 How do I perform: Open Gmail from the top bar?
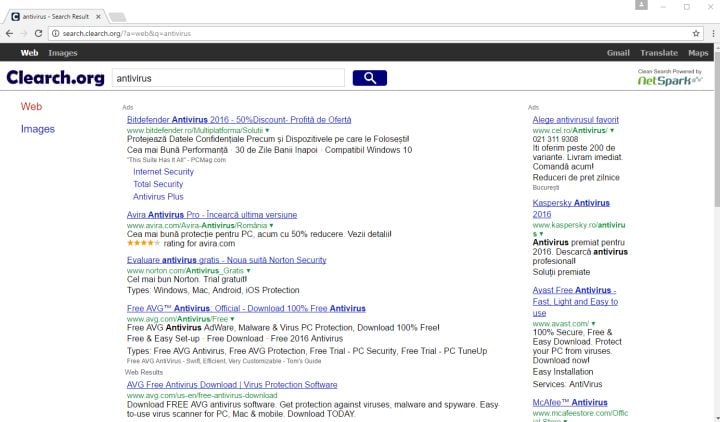pyautogui.click(x=618, y=53)
